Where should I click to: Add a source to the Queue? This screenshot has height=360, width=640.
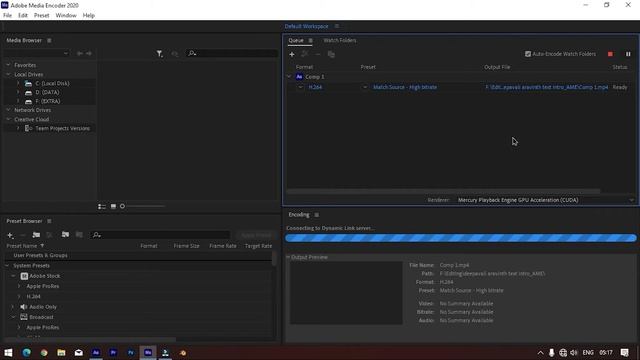point(291,54)
